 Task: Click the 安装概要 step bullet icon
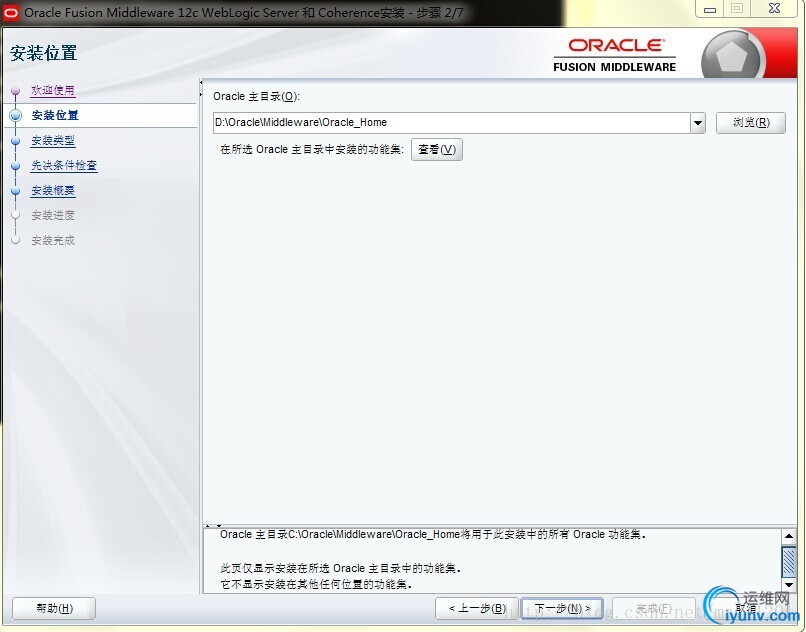click(x=15, y=190)
